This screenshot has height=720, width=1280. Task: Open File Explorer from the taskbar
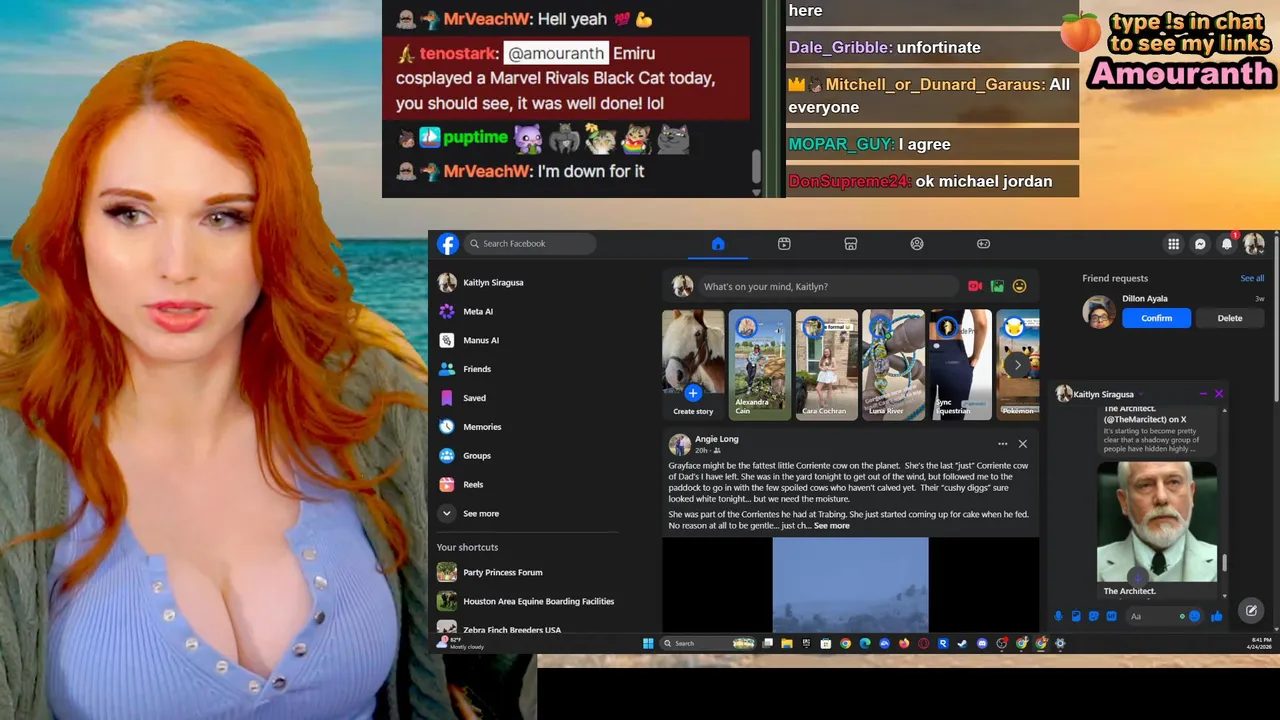tap(787, 644)
